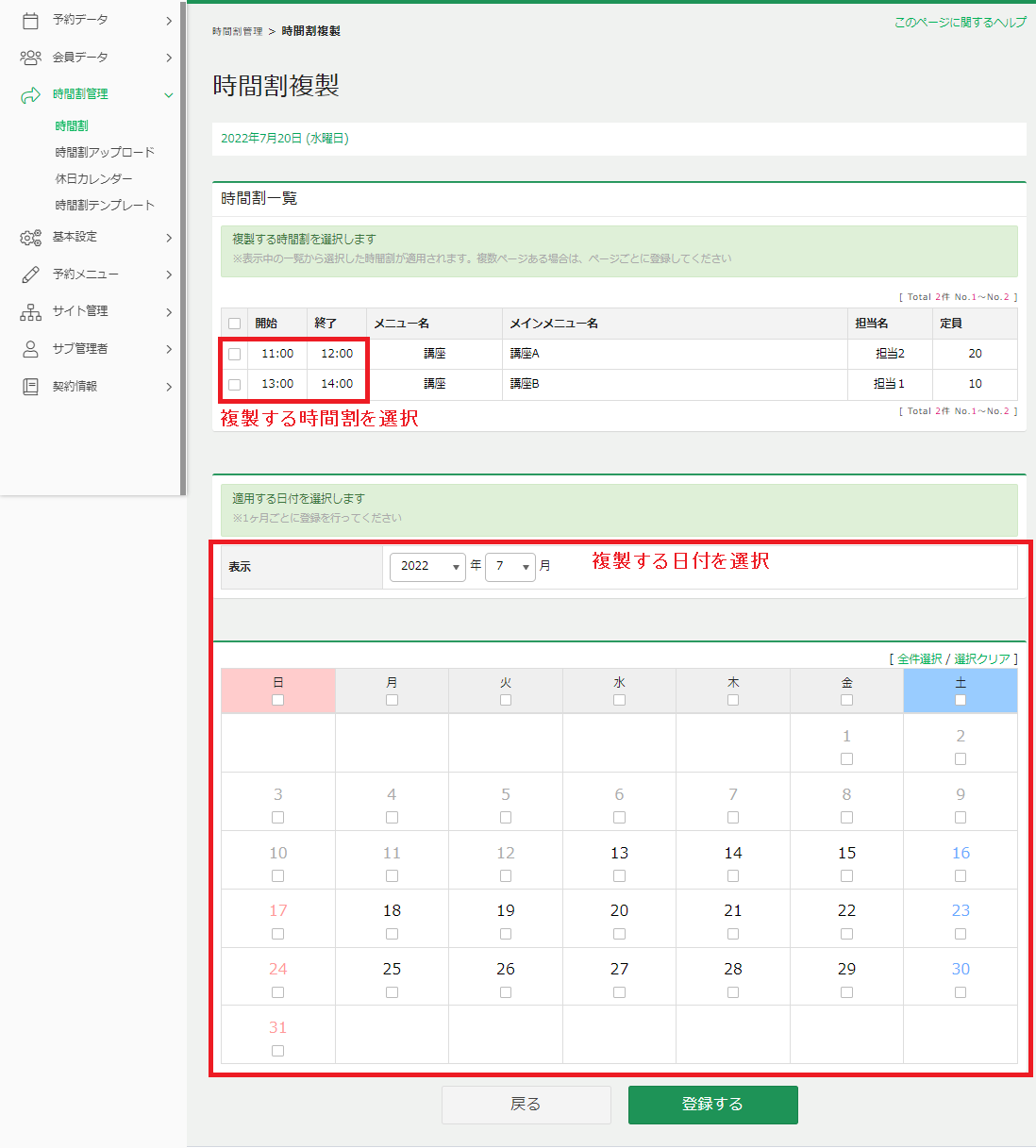
Task: Click 時間割管理 breadcrumb link
Action: click(x=238, y=31)
